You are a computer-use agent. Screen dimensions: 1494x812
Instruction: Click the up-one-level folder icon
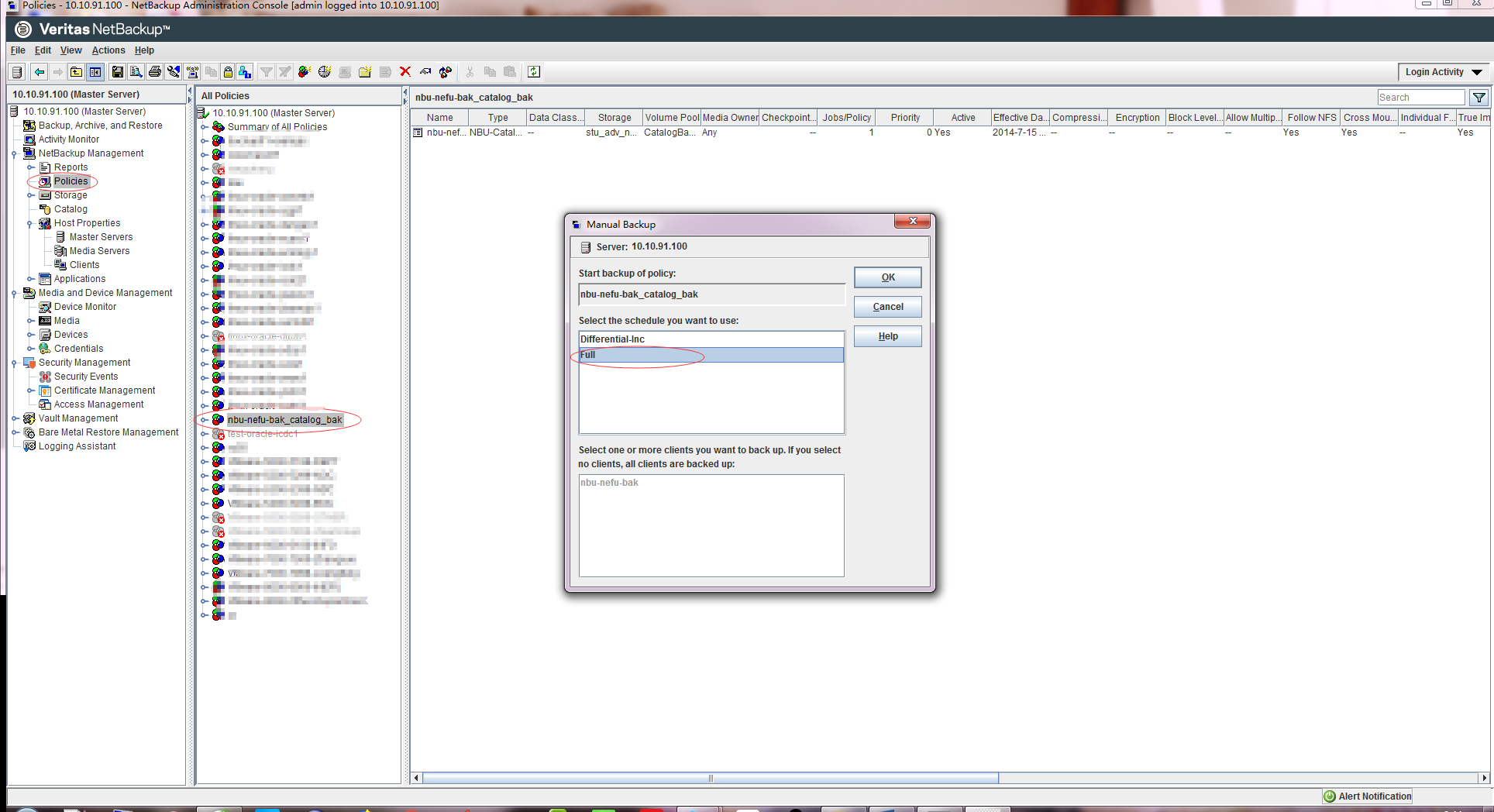tap(76, 72)
